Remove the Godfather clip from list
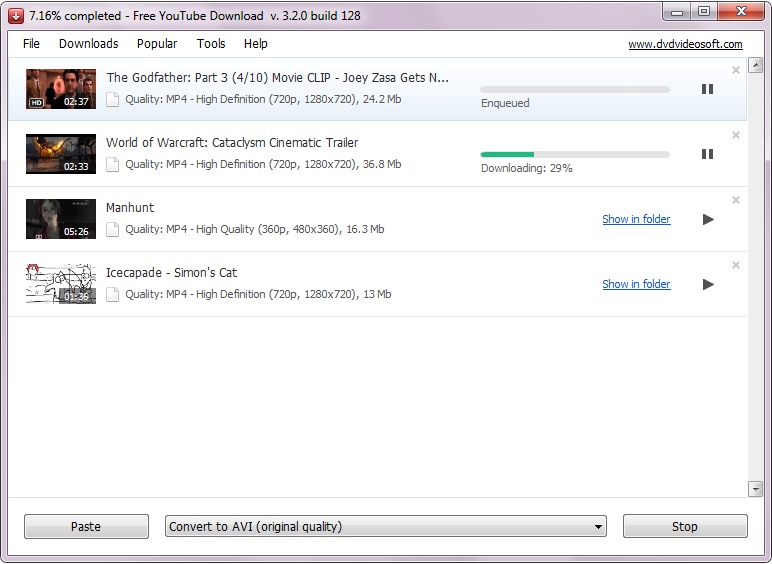Viewport: 772px width, 564px height. (736, 70)
